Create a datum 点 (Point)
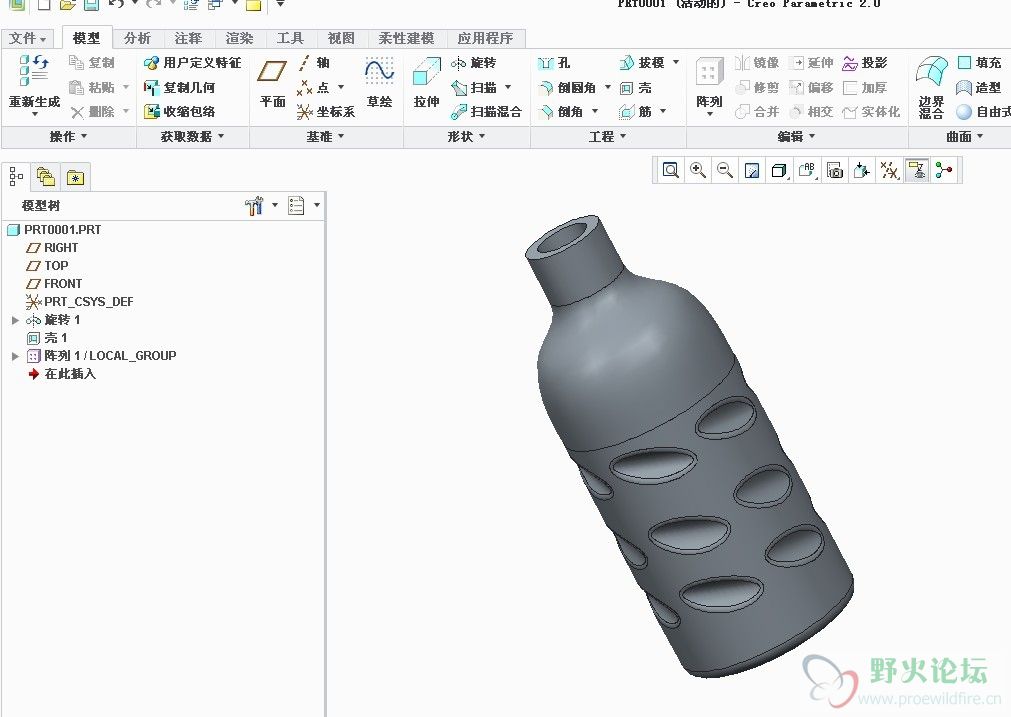Viewport: 1011px width, 717px height. [315, 87]
